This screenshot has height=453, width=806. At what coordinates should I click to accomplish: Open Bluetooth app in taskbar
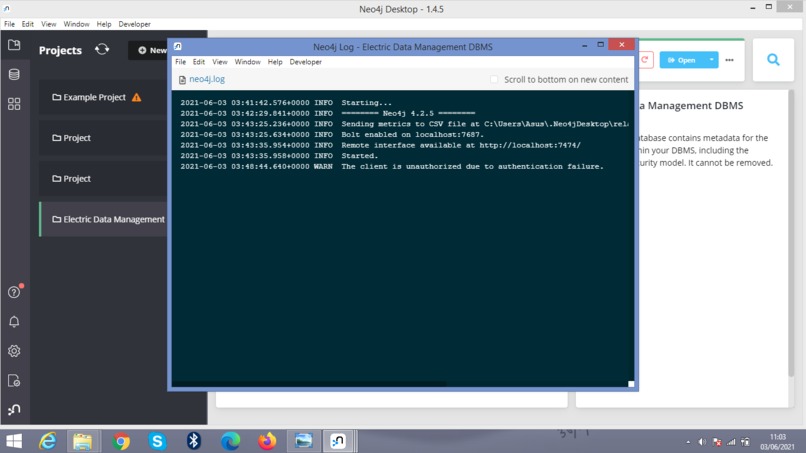pos(193,441)
